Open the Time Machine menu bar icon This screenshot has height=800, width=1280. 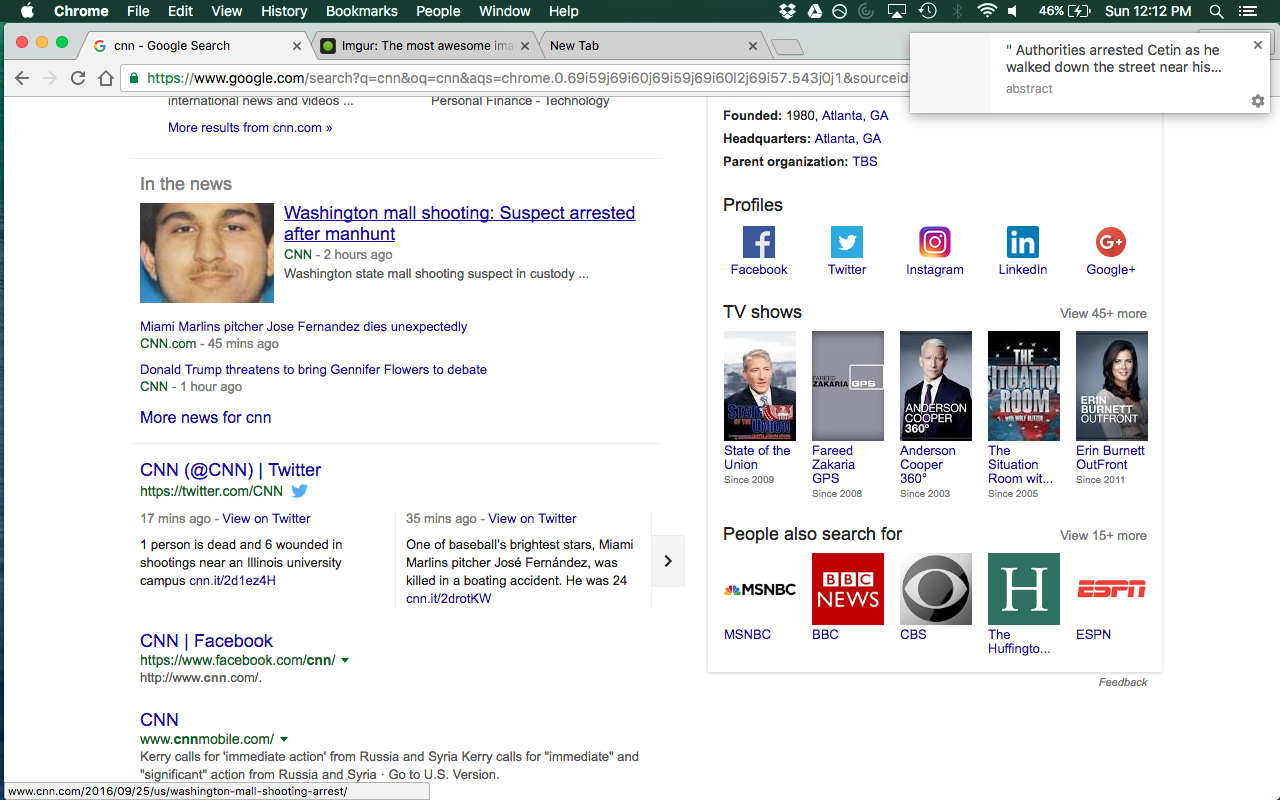[928, 11]
